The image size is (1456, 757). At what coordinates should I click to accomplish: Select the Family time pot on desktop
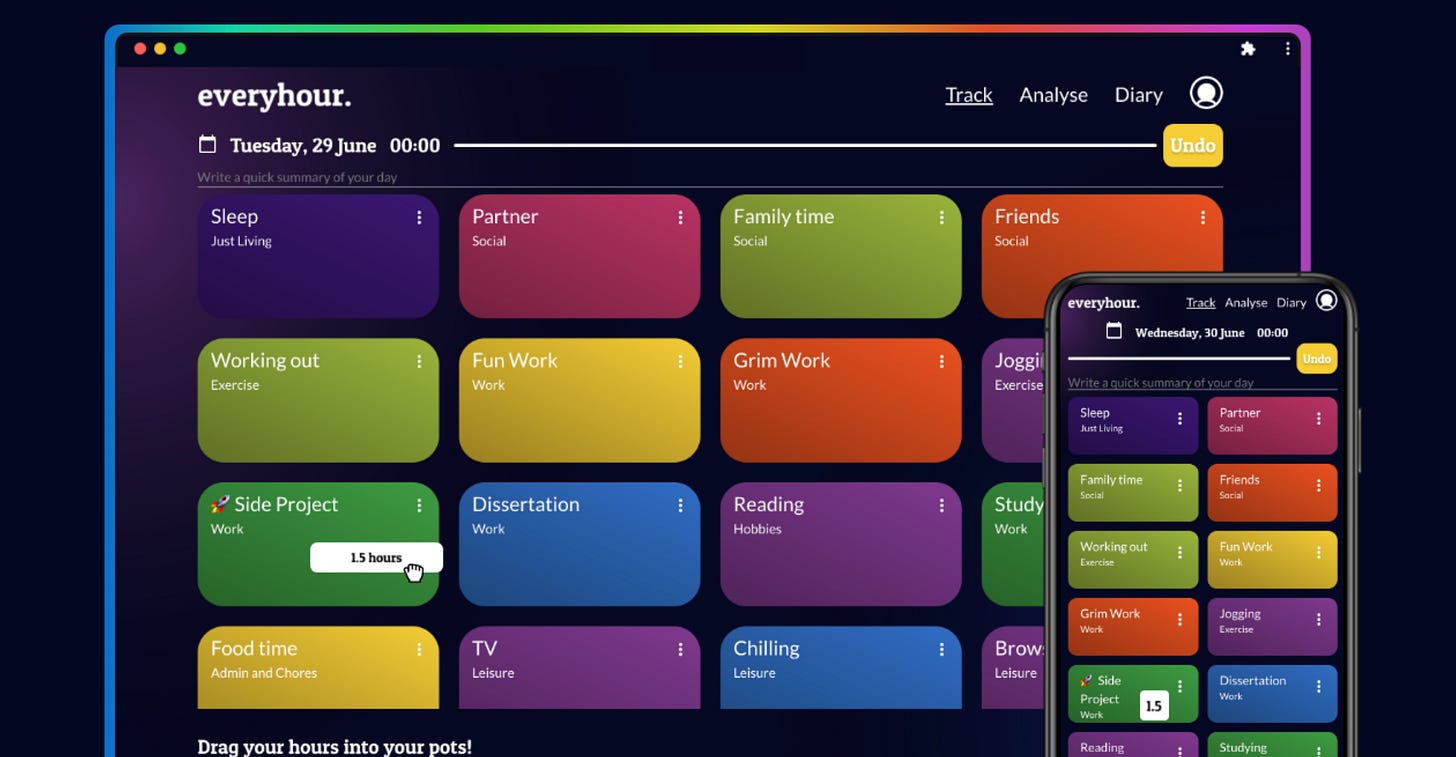point(840,256)
